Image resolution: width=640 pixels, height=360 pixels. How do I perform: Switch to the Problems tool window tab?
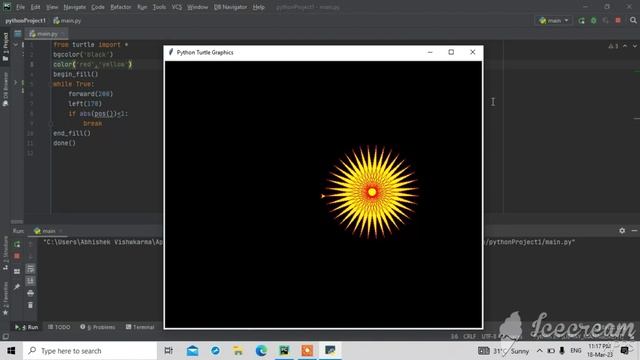point(98,327)
